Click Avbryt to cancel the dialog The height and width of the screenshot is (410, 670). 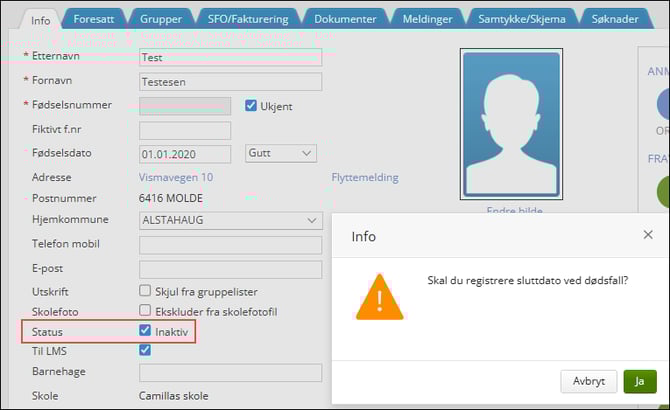588,381
